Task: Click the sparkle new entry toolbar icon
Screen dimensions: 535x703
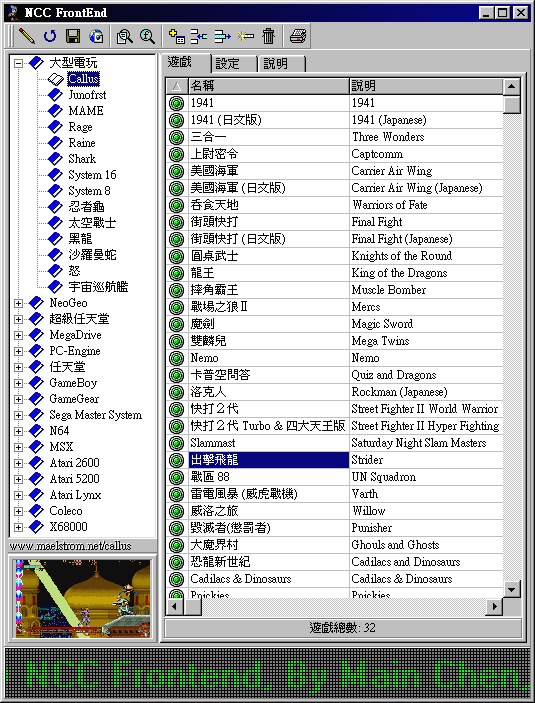Action: pos(245,36)
